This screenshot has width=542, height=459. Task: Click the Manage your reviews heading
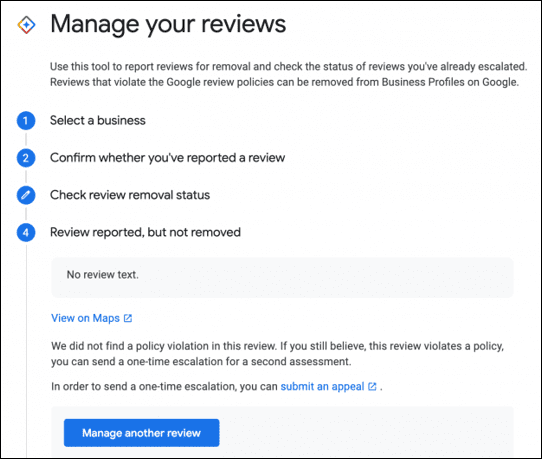(x=168, y=24)
